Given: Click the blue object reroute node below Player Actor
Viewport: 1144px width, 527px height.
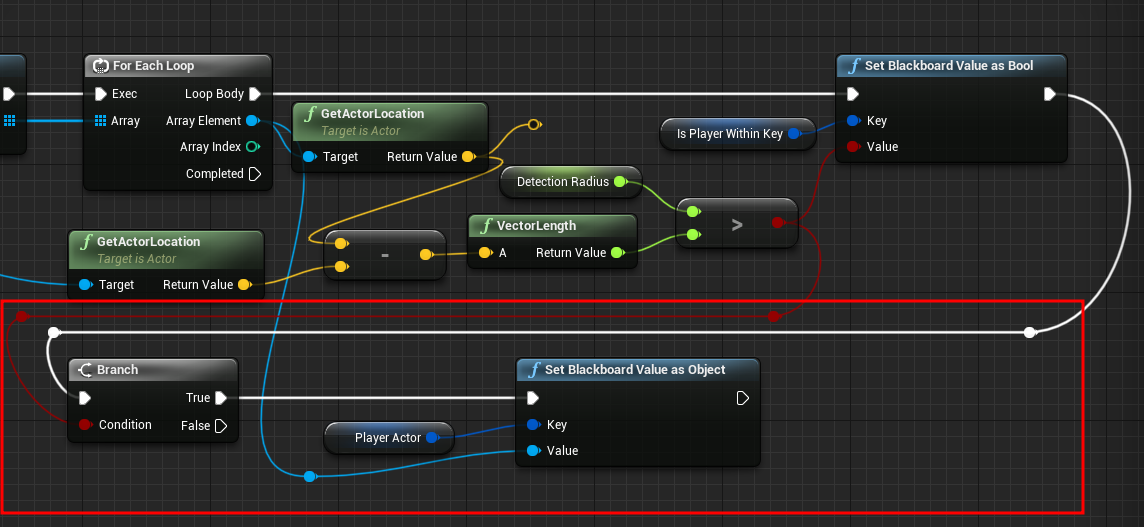Looking at the screenshot, I should tap(309, 477).
